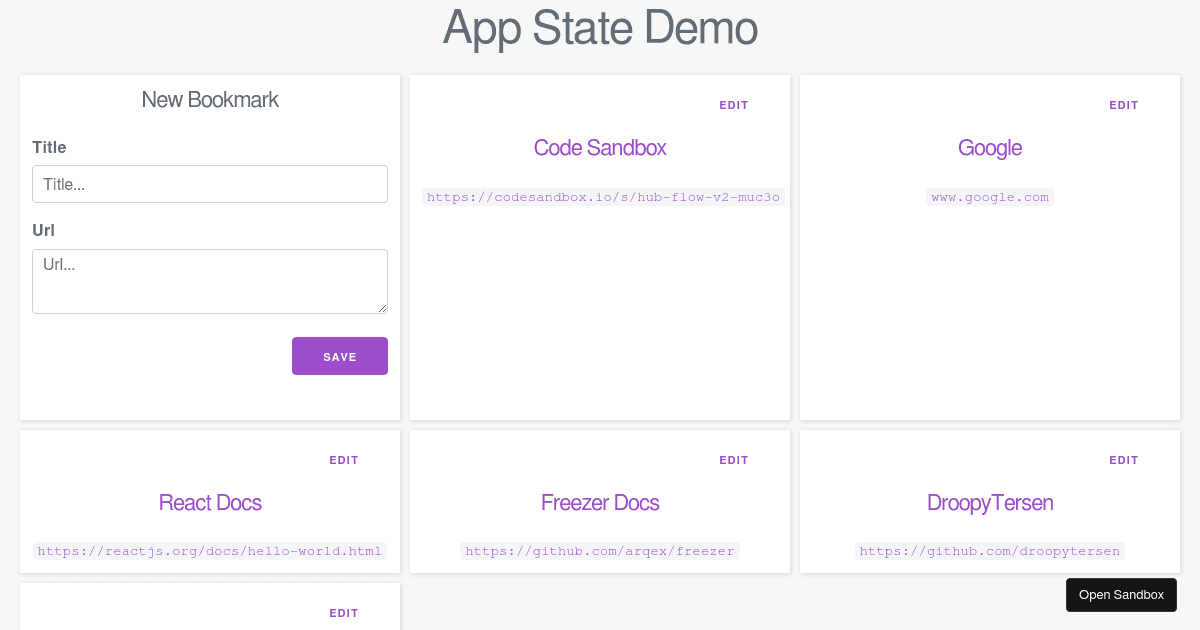Save the new bookmark
The image size is (1200, 630).
[x=340, y=356]
